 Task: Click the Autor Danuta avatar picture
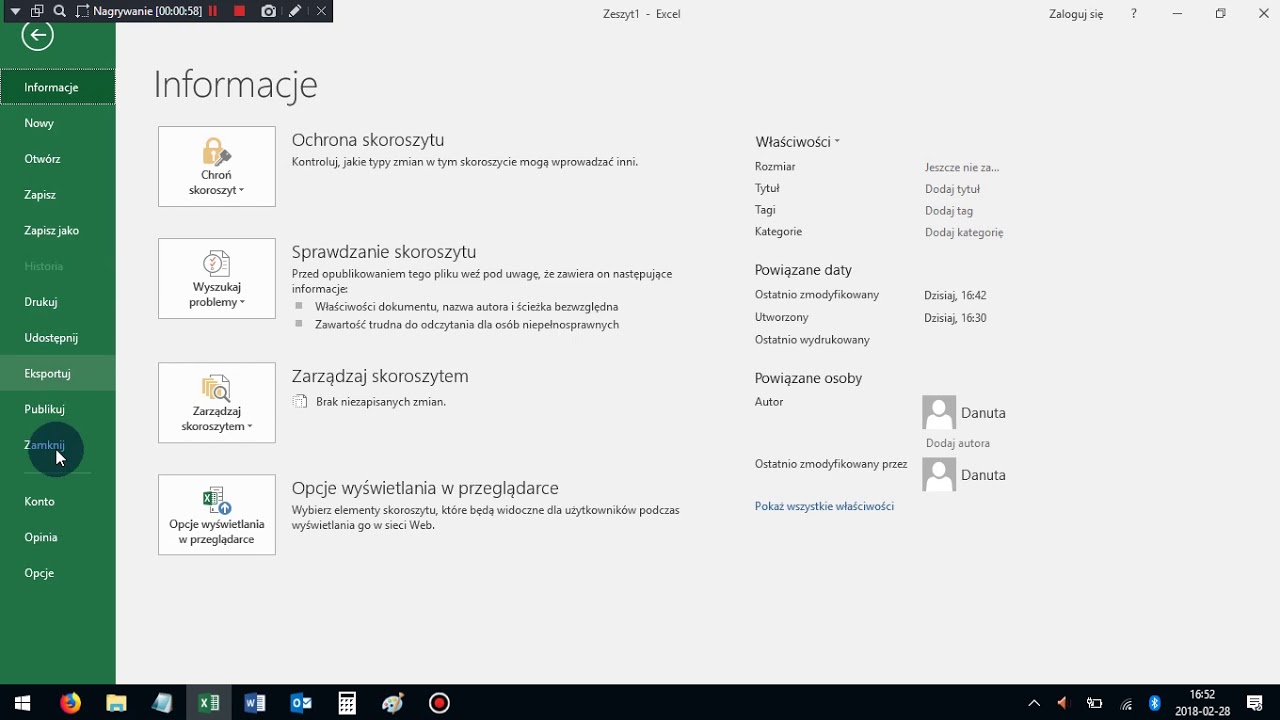coord(939,412)
